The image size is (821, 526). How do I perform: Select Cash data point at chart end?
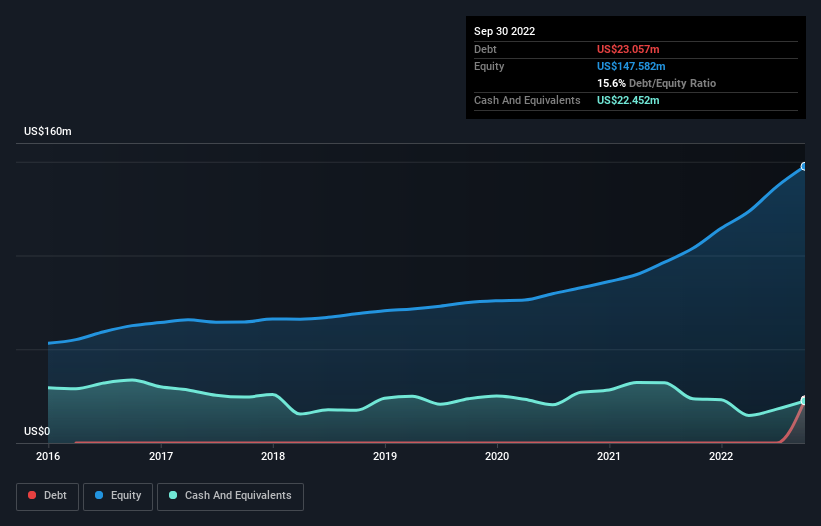point(804,400)
